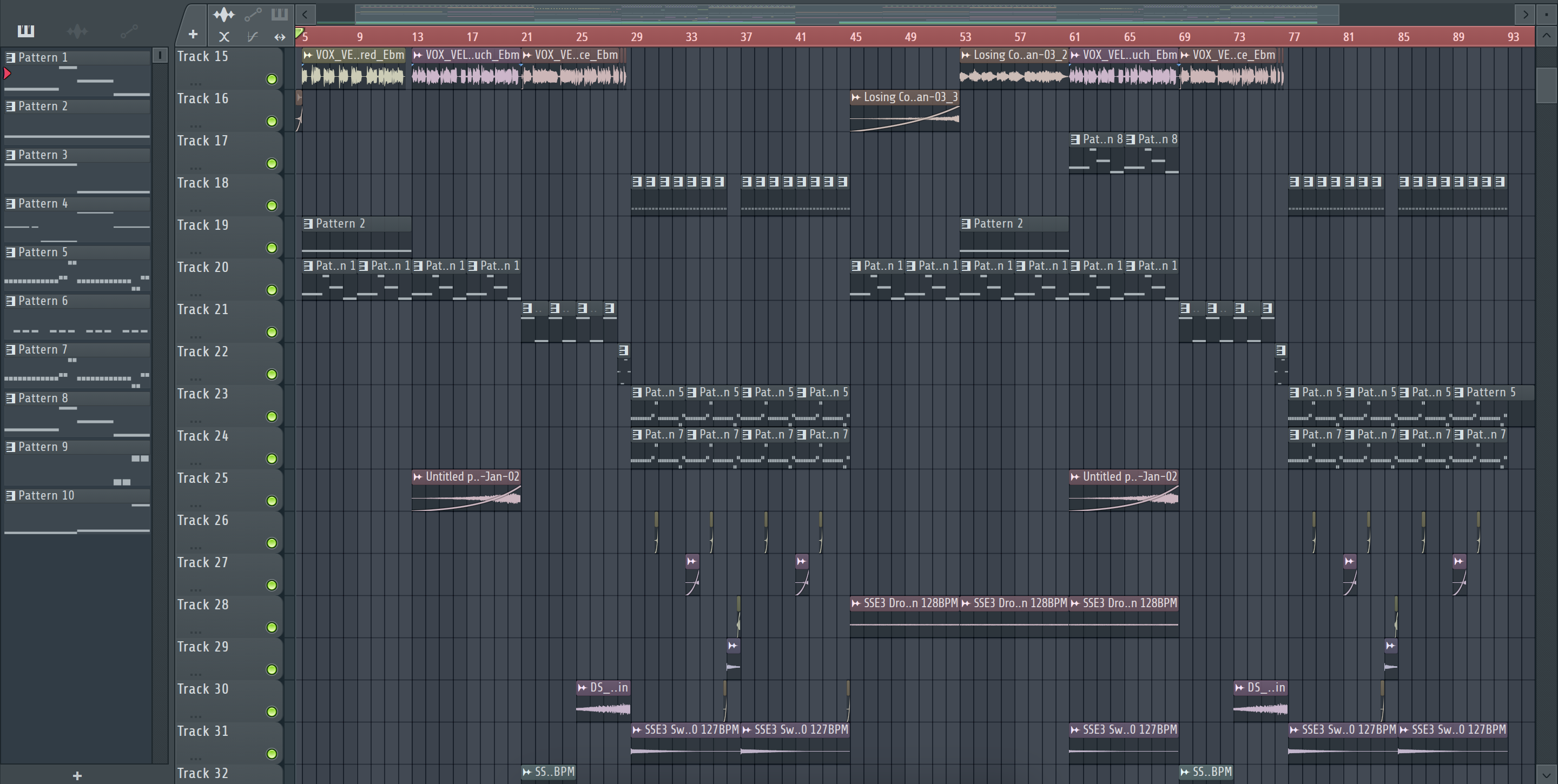Click the scroll down arrow of vertical scrollbar
This screenshot has width=1558, height=784.
click(1547, 774)
